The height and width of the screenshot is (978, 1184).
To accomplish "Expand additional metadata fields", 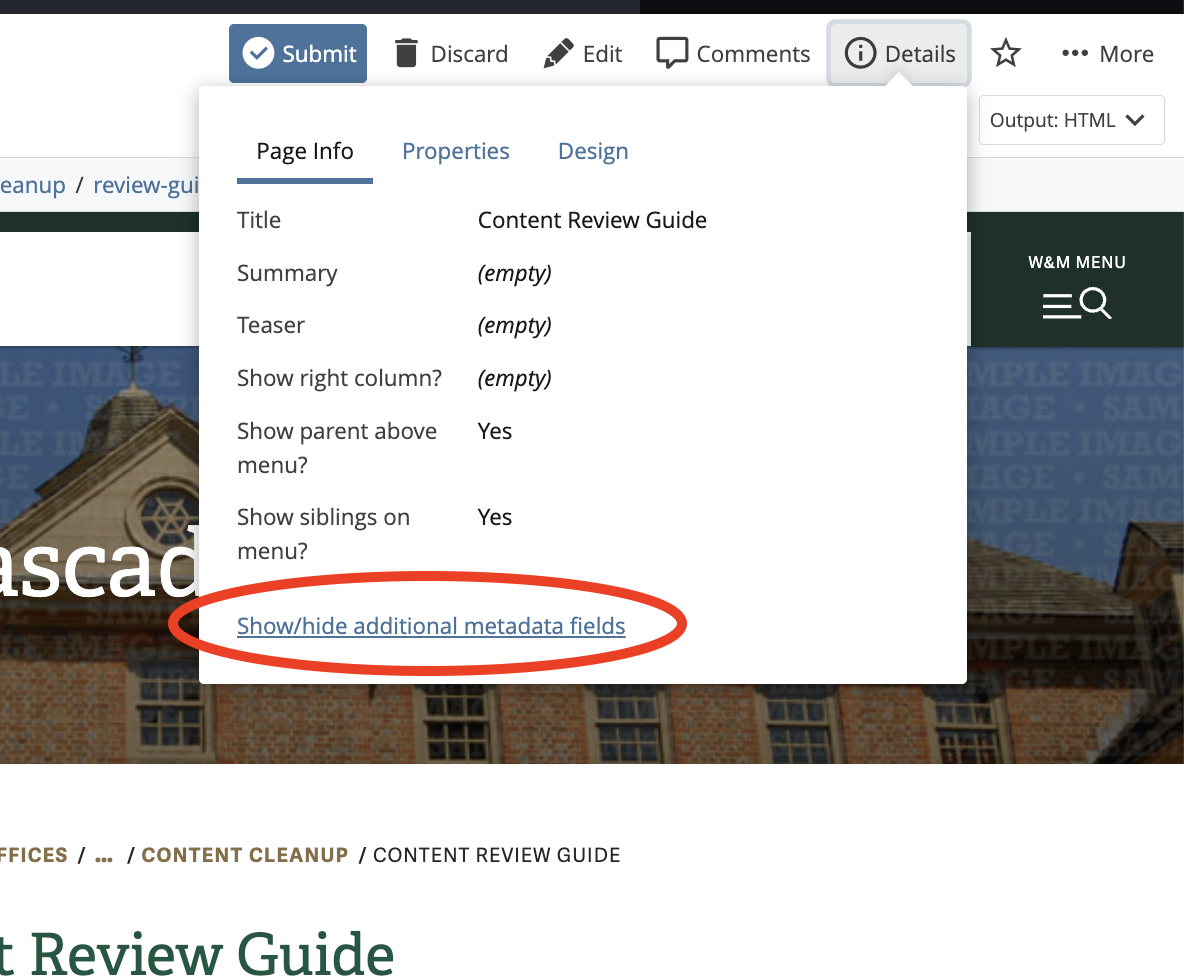I will point(431,625).
